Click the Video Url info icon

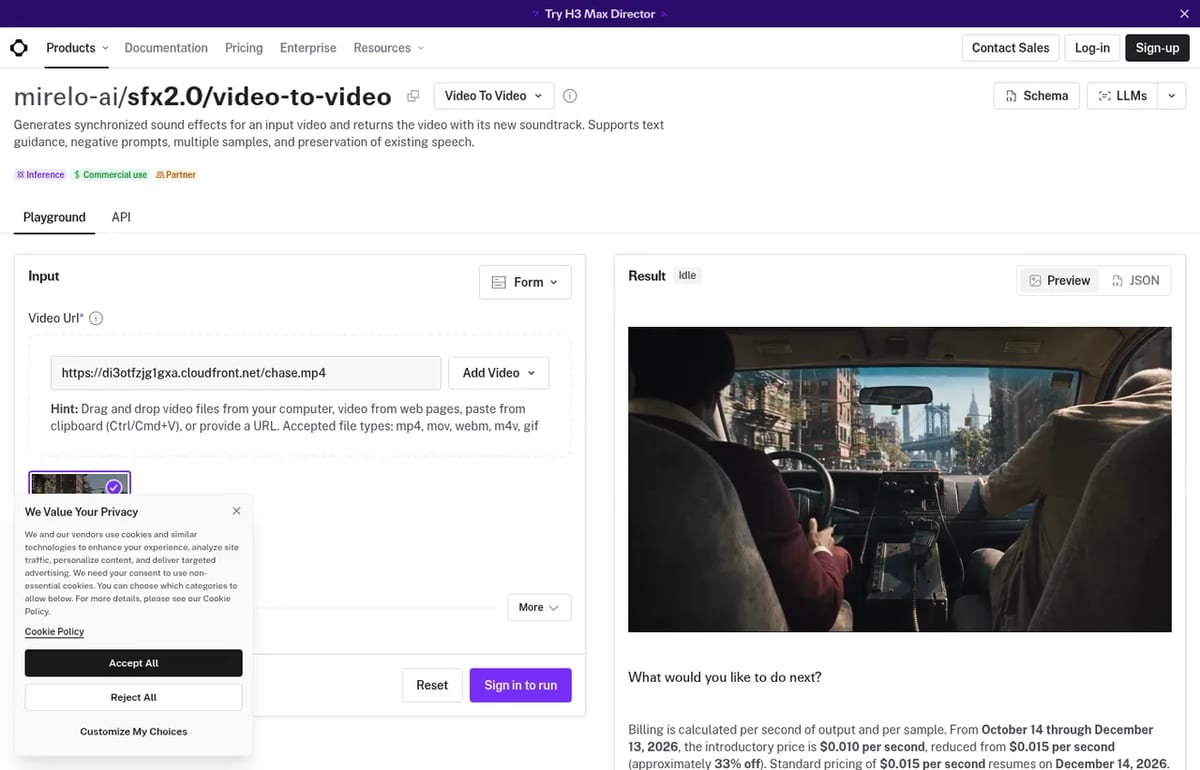(x=96, y=319)
